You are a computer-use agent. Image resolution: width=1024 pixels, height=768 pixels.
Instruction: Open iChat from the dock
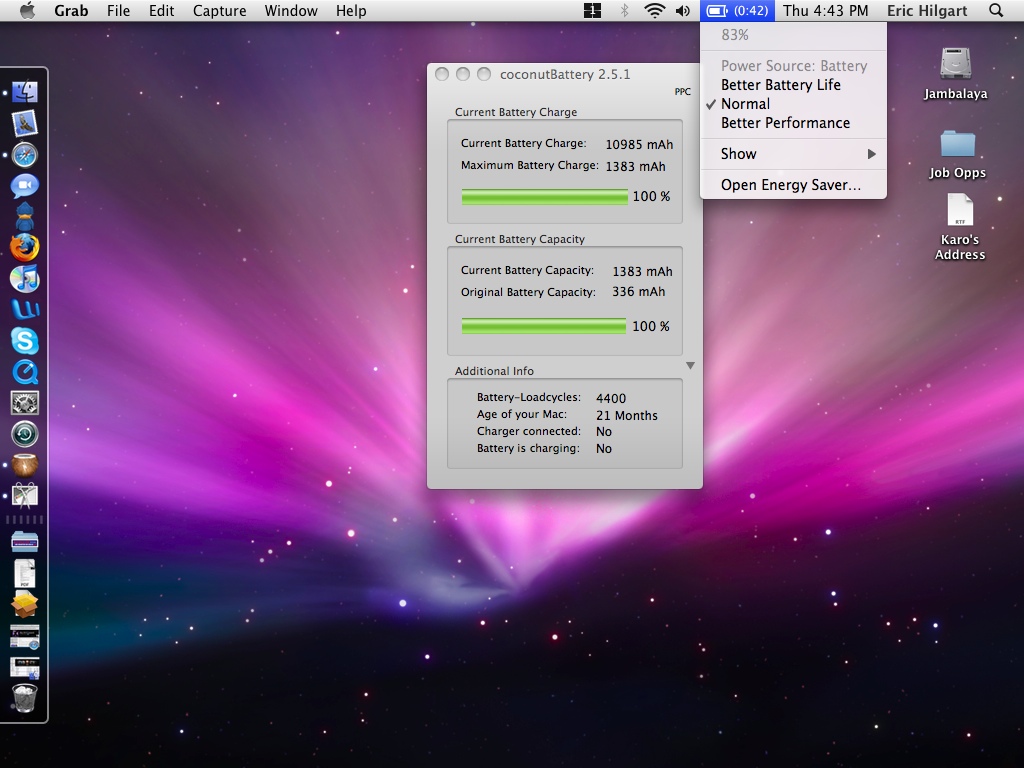24,185
